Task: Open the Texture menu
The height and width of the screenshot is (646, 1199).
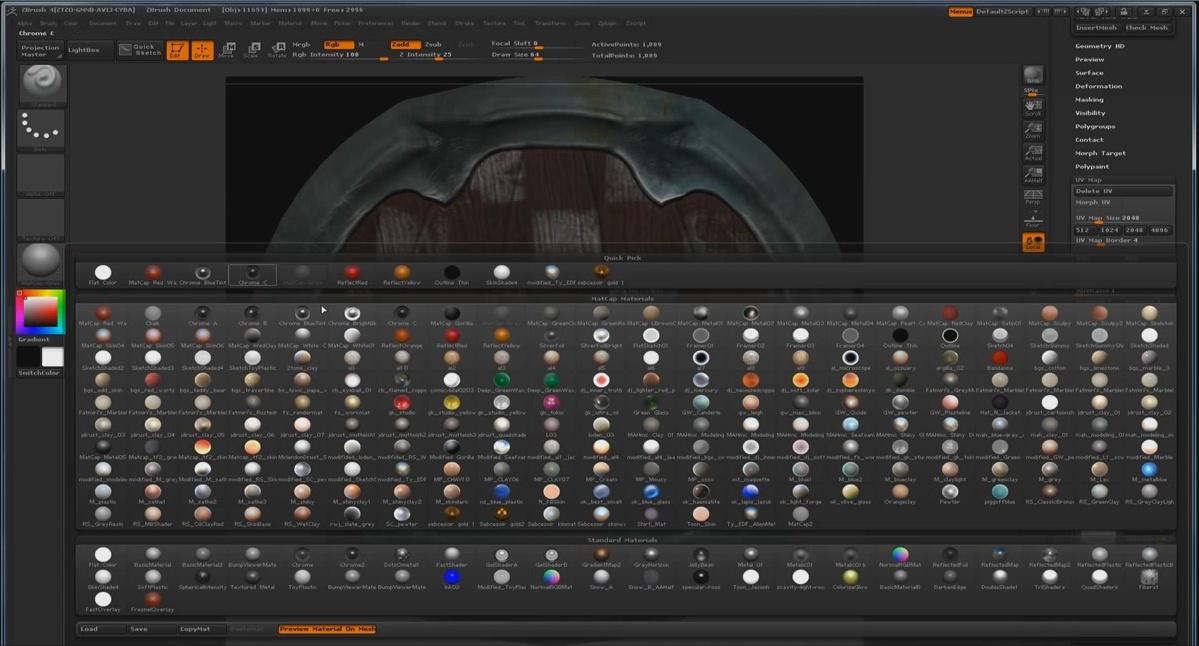Action: [494, 24]
